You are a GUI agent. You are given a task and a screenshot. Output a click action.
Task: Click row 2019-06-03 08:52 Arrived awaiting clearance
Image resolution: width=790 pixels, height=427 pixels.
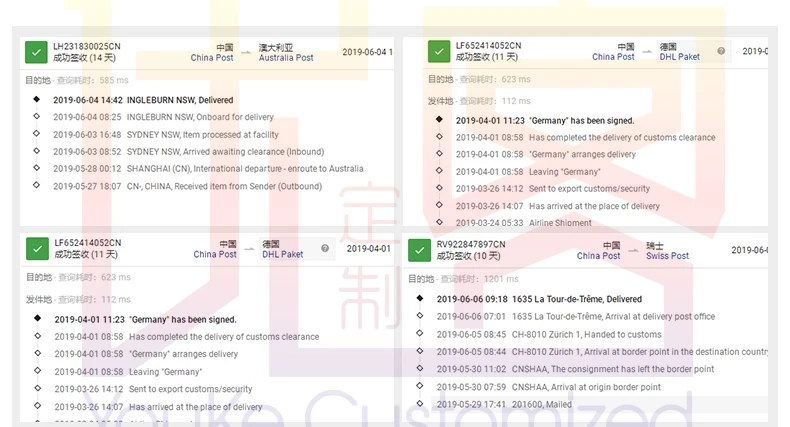(188, 152)
